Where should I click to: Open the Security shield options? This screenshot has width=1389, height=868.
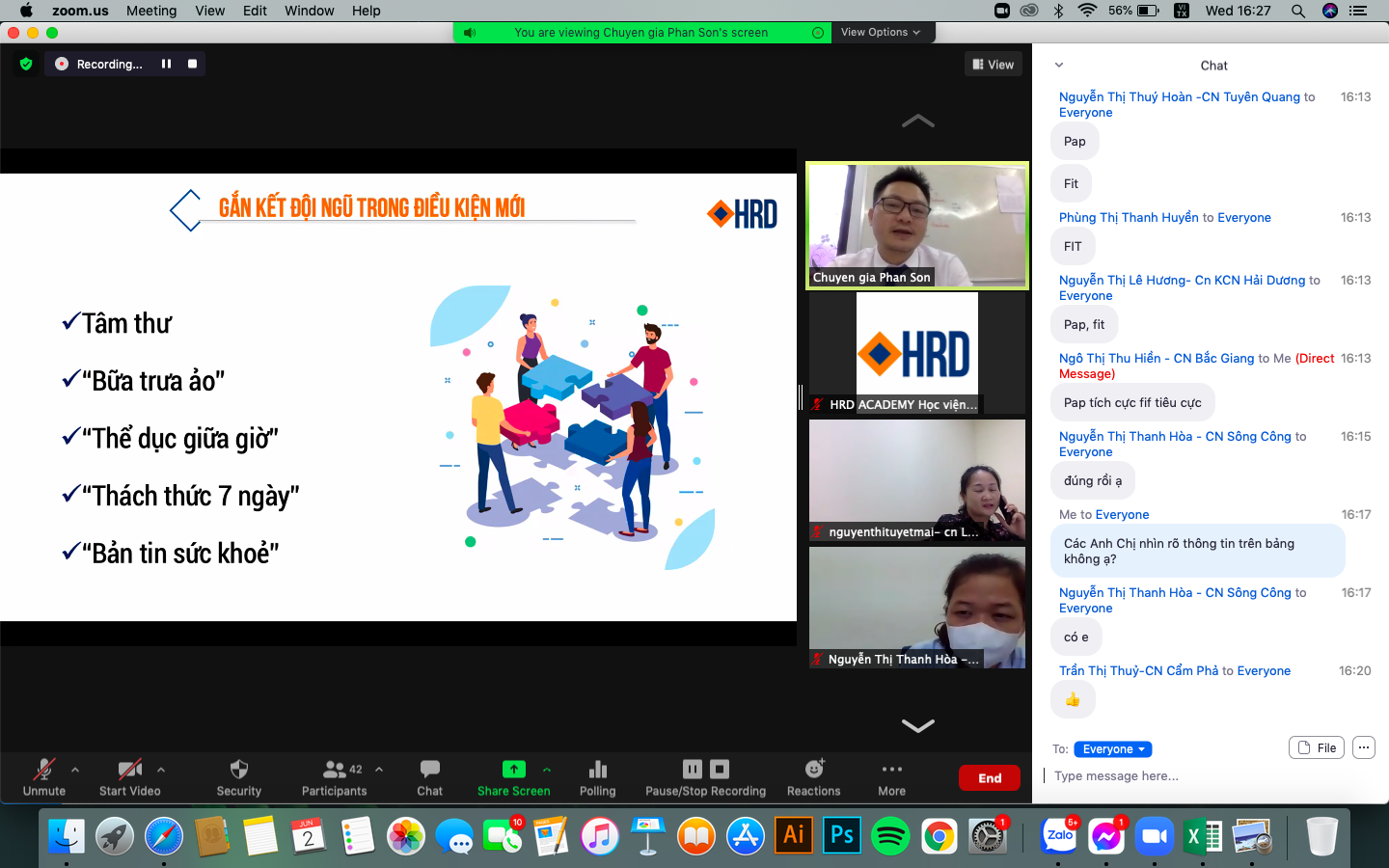[x=239, y=777]
